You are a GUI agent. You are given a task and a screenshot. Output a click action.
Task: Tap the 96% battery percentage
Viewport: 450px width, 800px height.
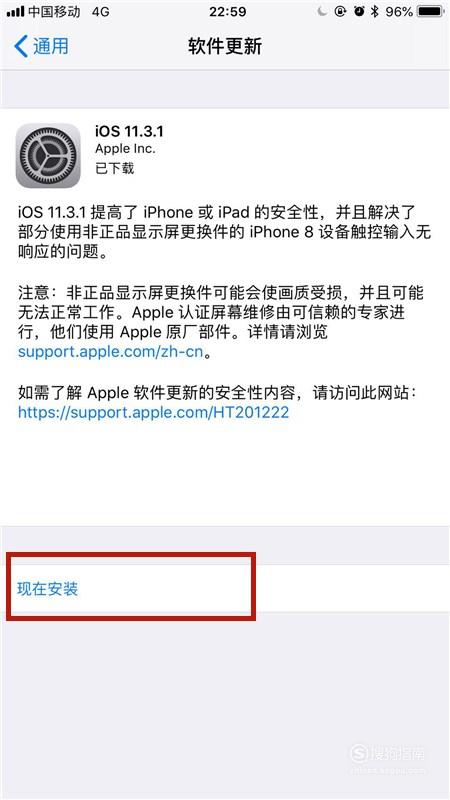[399, 11]
